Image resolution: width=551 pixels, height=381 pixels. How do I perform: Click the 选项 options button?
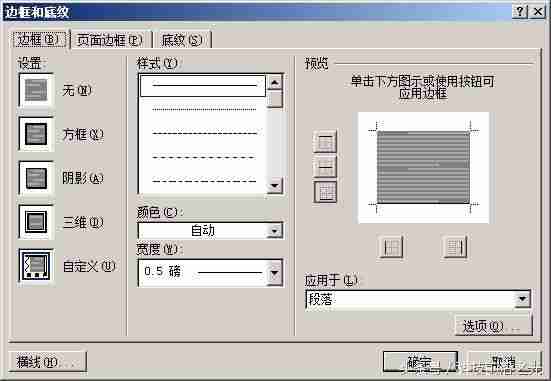pos(493,325)
